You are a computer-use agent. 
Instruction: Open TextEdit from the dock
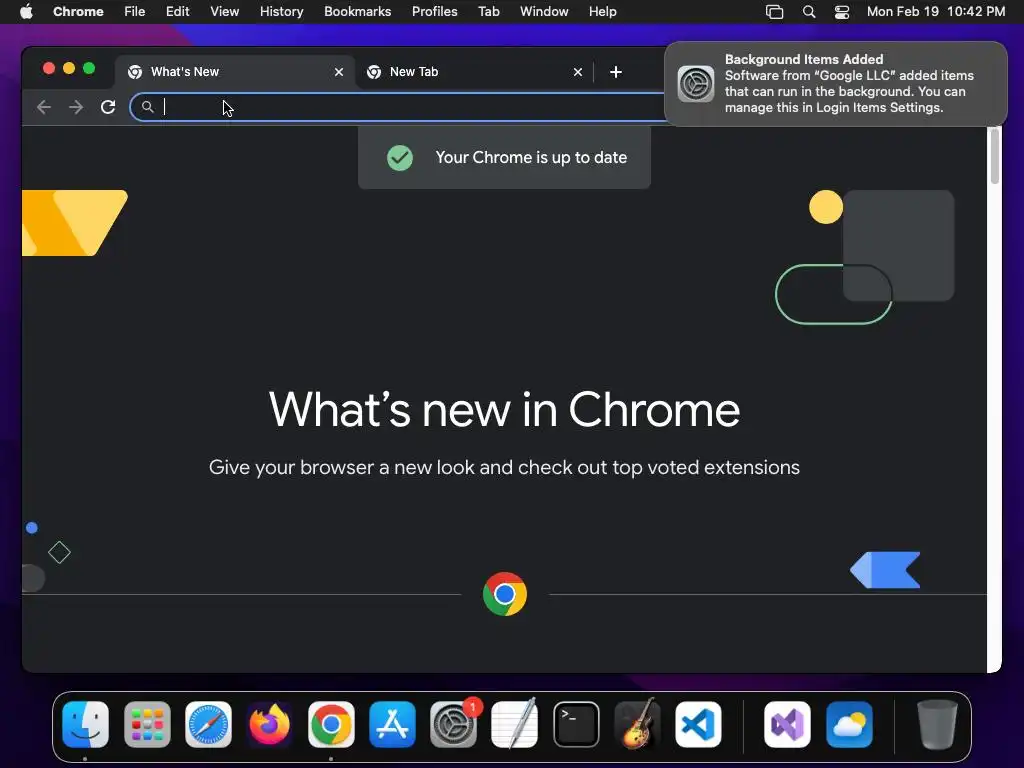[x=515, y=724]
